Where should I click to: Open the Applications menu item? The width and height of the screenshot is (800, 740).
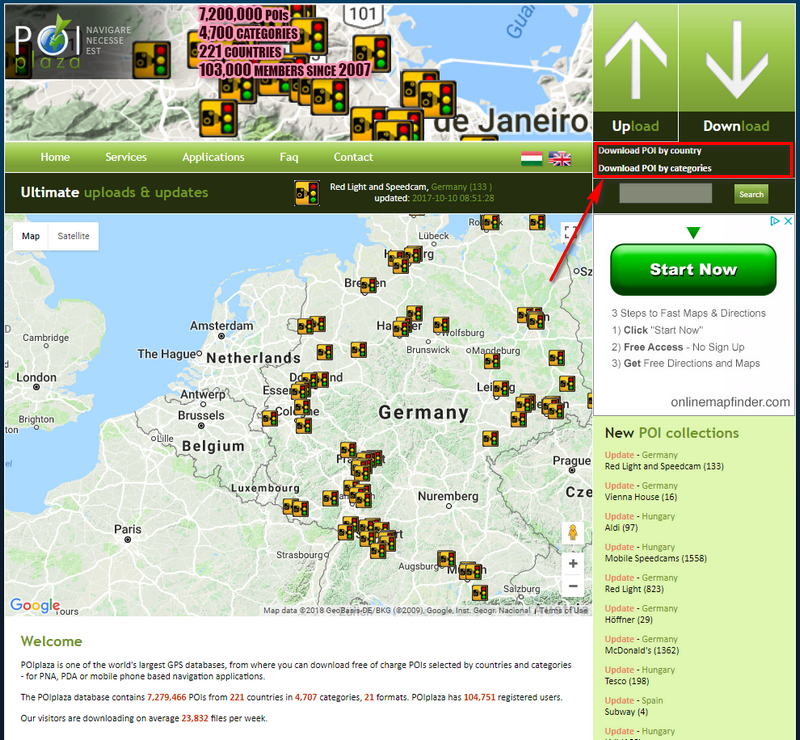(x=213, y=157)
